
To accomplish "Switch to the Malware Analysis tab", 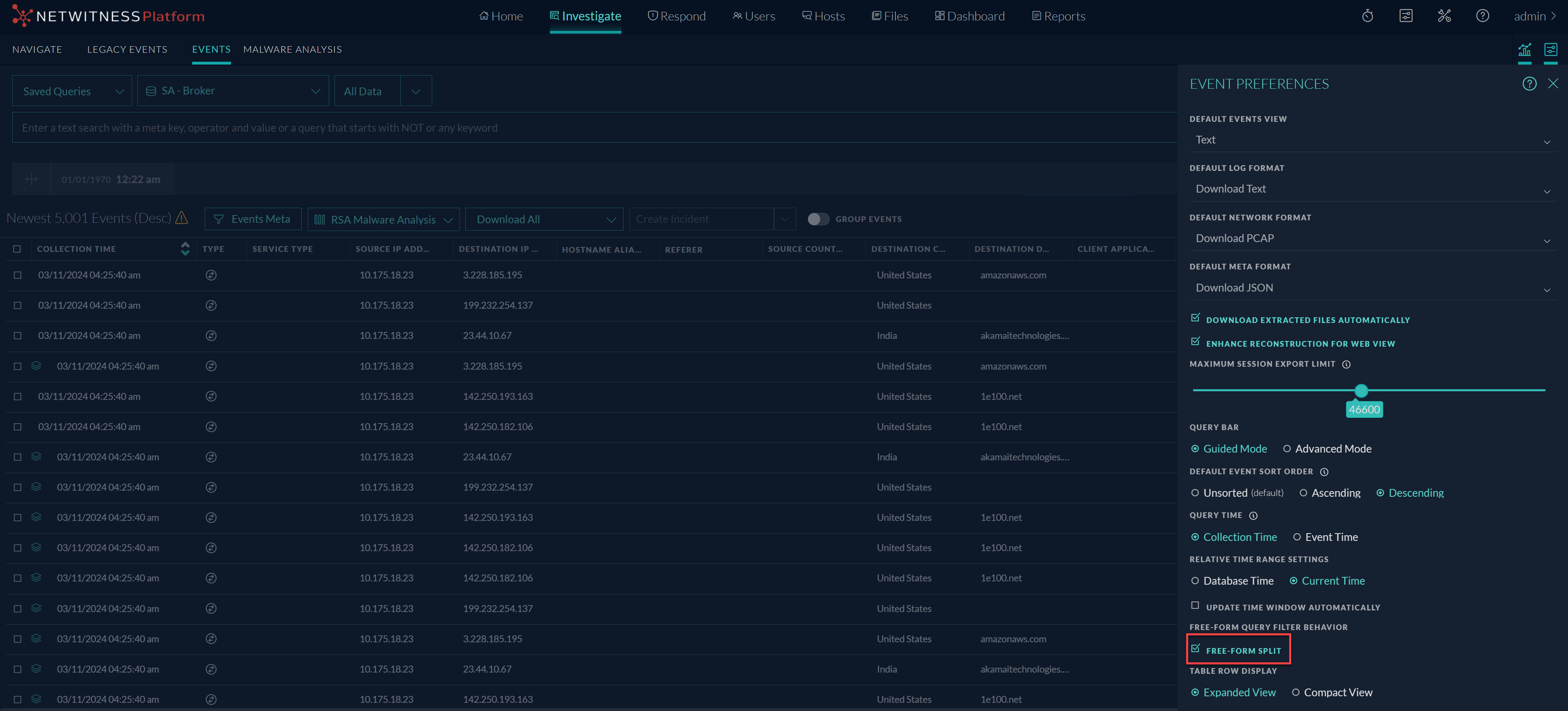I will 292,49.
